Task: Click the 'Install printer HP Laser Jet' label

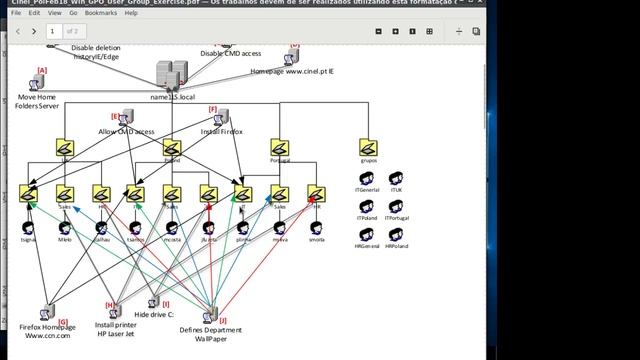Action: (116, 329)
